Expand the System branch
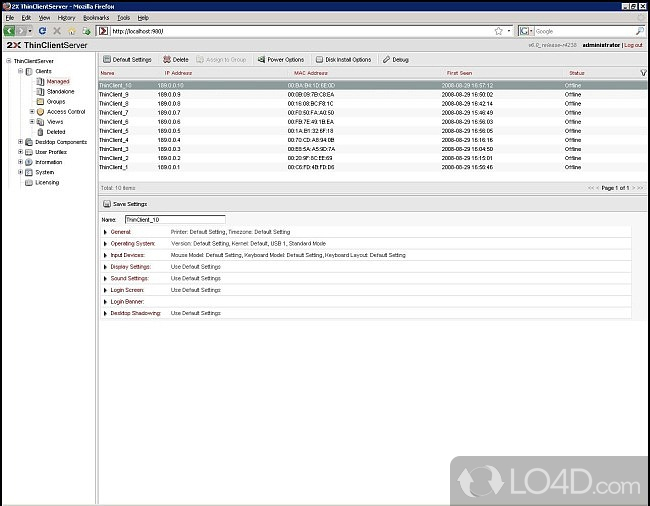The width and height of the screenshot is (650, 506). pos(20,172)
